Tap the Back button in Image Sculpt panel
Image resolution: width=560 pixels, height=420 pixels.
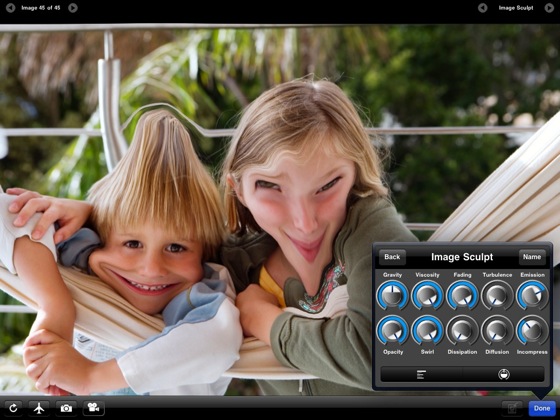(x=392, y=257)
